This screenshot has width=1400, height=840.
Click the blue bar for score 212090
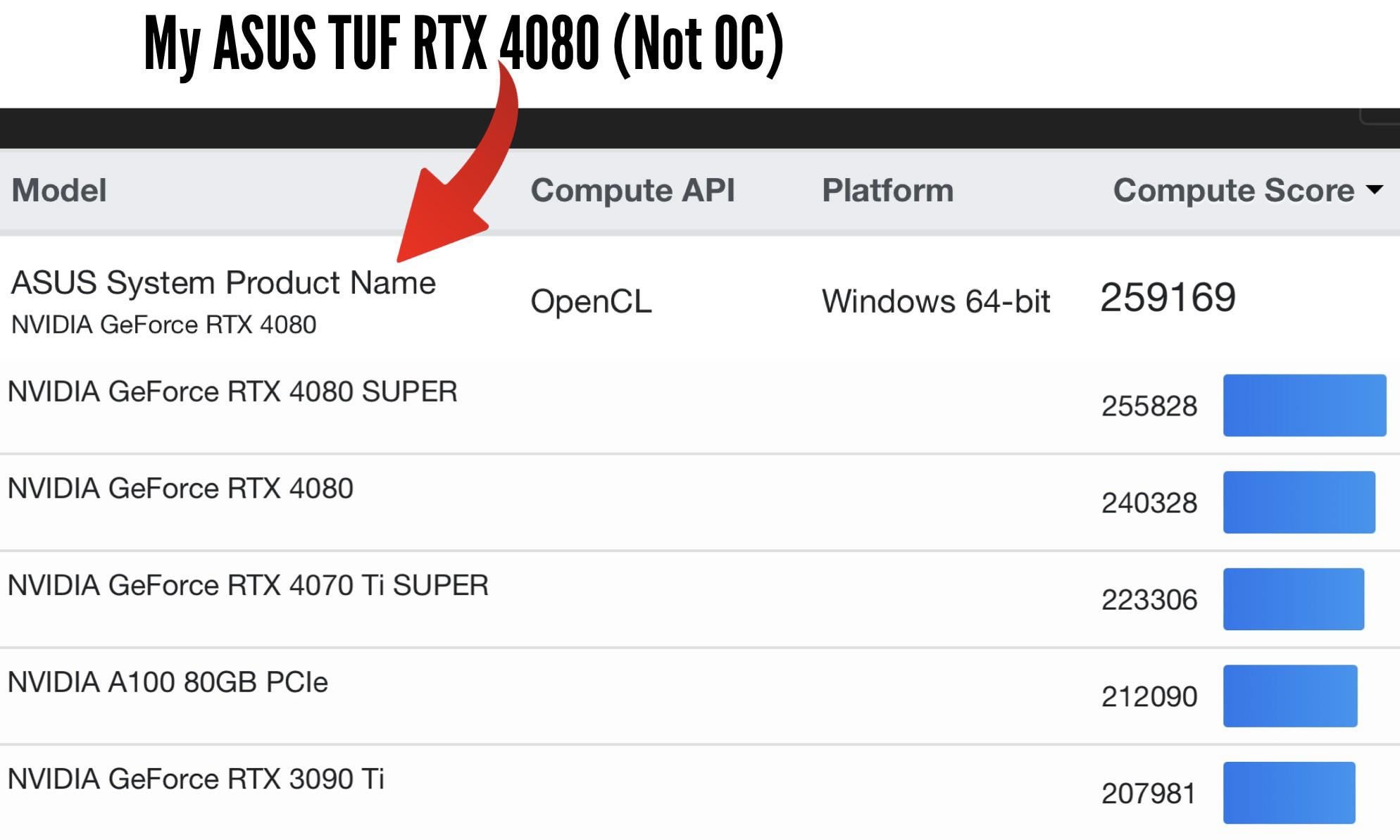(x=1290, y=696)
